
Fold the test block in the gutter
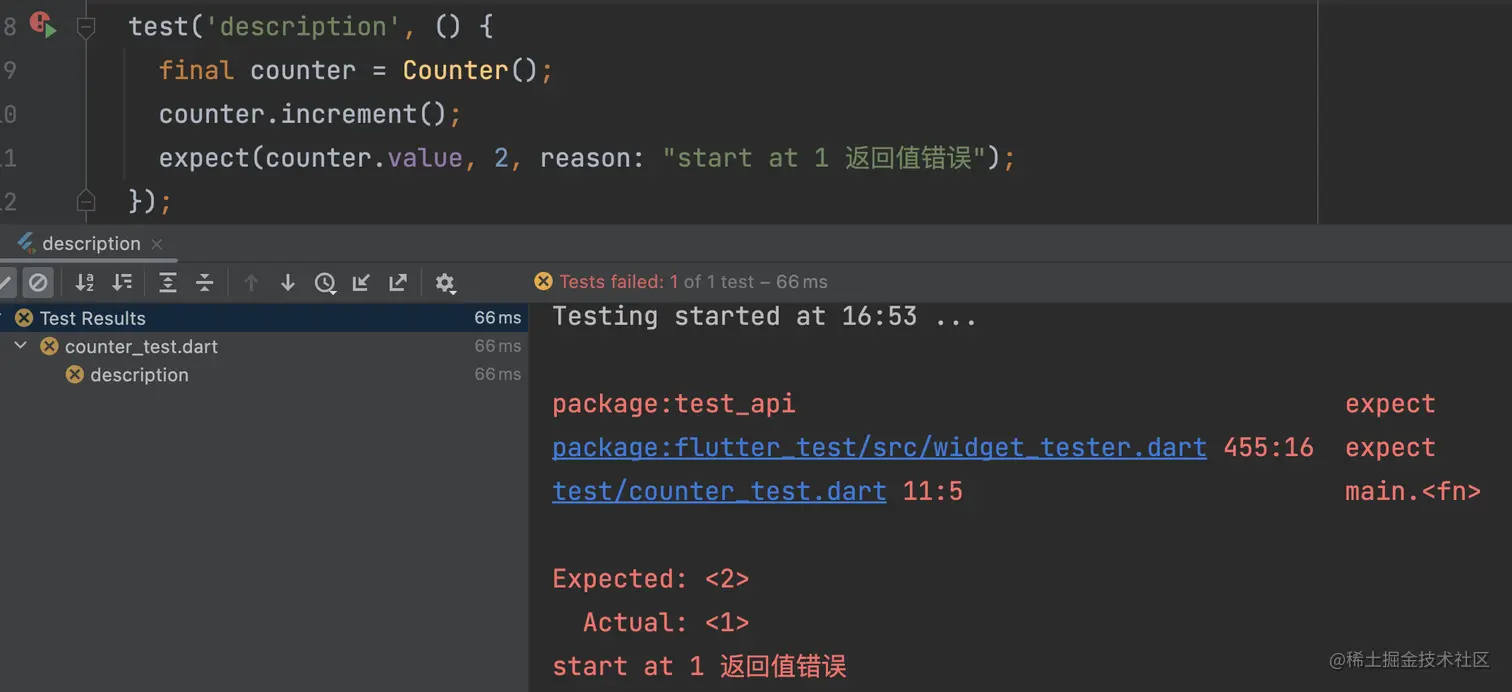pyautogui.click(x=86, y=28)
